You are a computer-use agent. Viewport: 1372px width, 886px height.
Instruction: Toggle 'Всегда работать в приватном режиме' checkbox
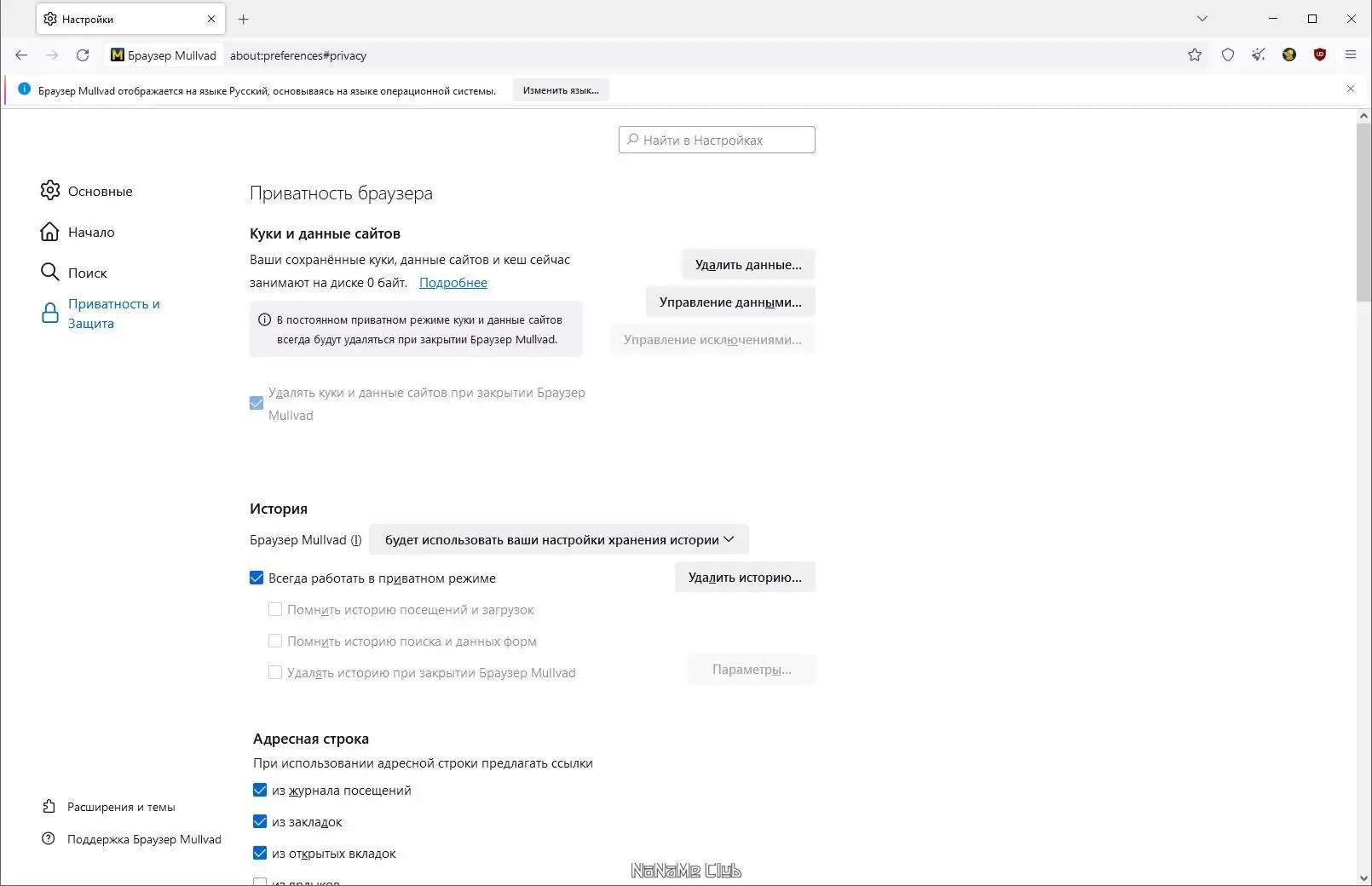257,578
